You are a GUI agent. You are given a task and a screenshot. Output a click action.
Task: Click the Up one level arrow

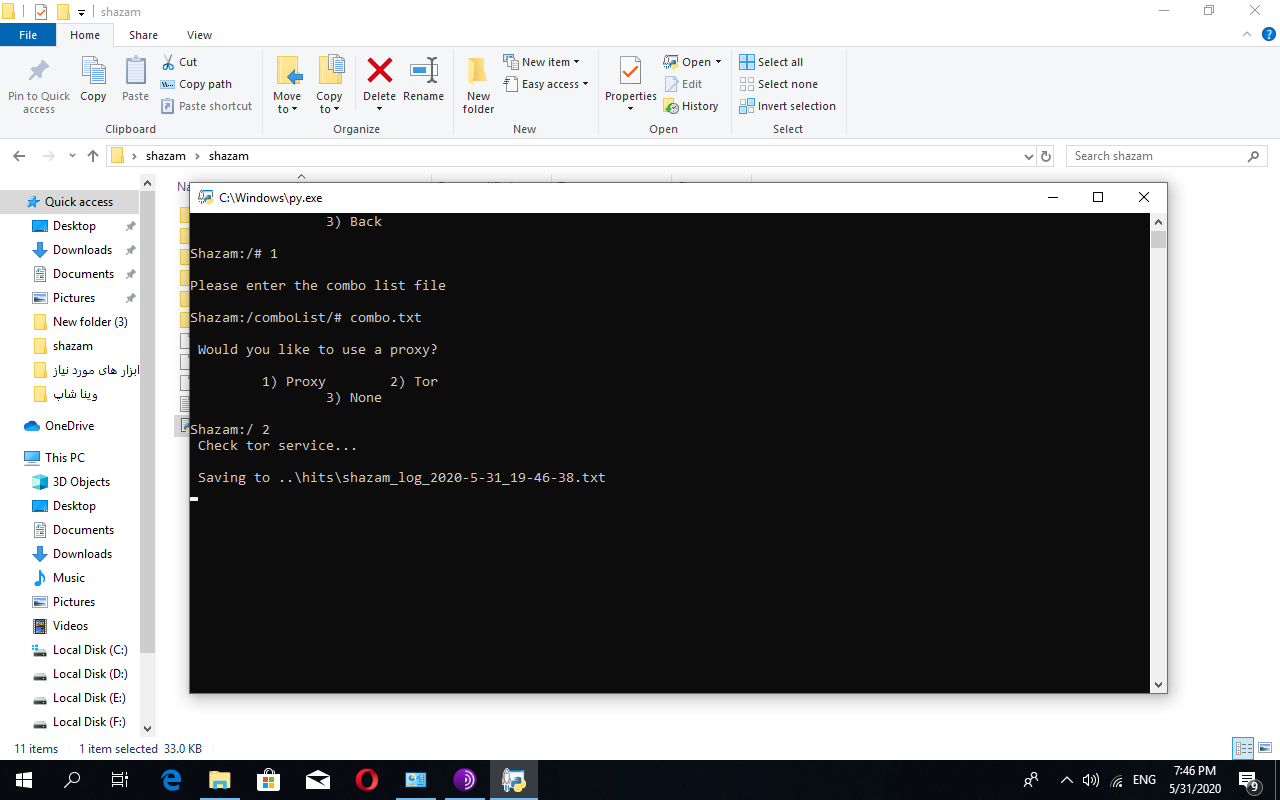tap(93, 156)
